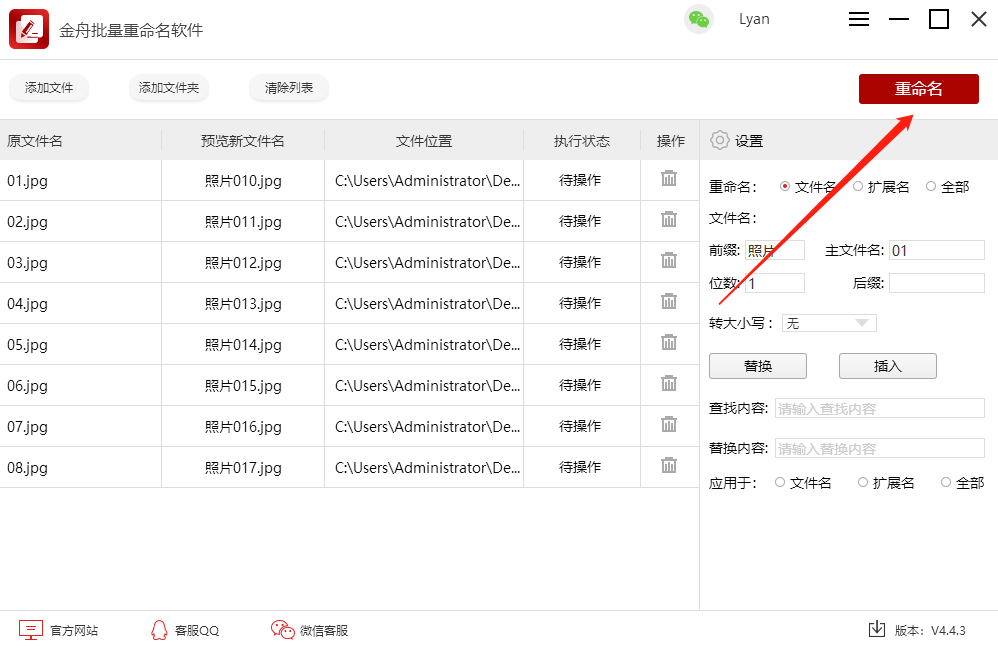Click the 插入 button
This screenshot has height=649, width=998.
888,366
